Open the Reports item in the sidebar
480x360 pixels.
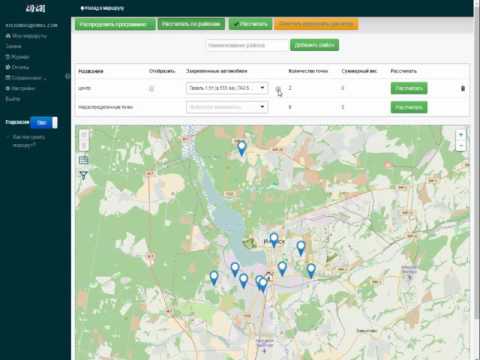(x=17, y=67)
